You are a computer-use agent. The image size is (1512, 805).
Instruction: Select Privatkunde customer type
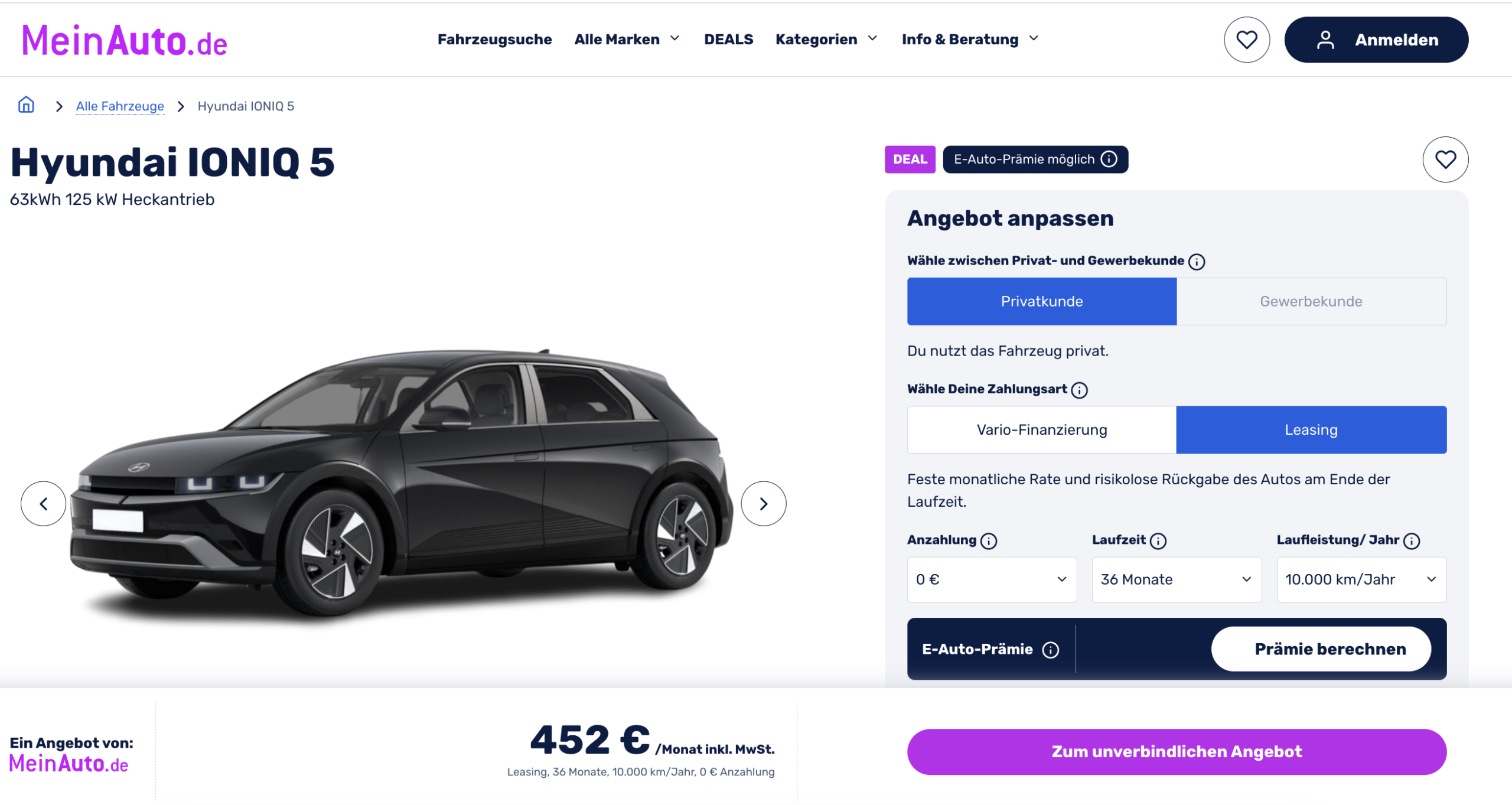1041,301
